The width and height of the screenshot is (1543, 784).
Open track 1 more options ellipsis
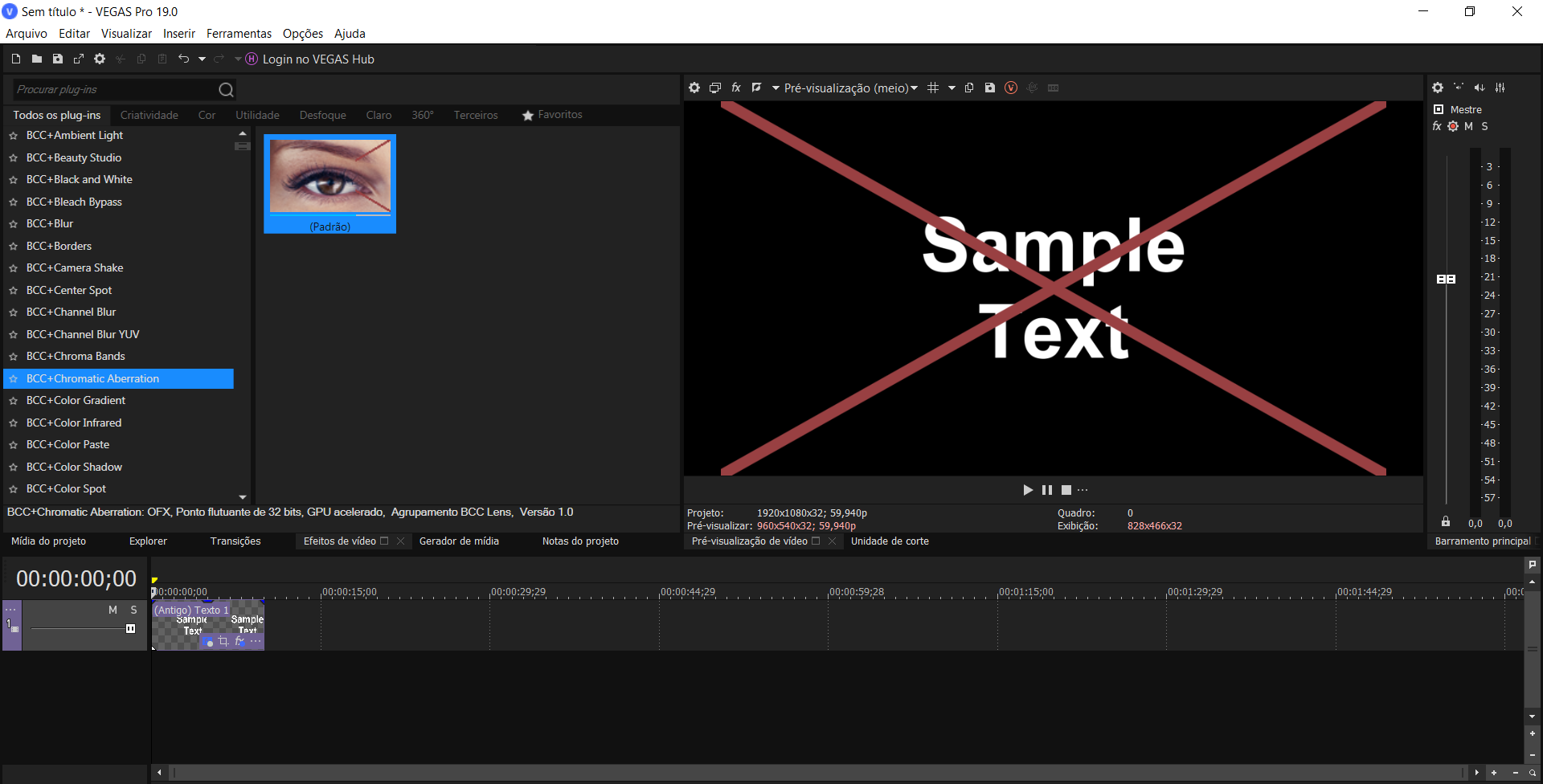pyautogui.click(x=10, y=610)
